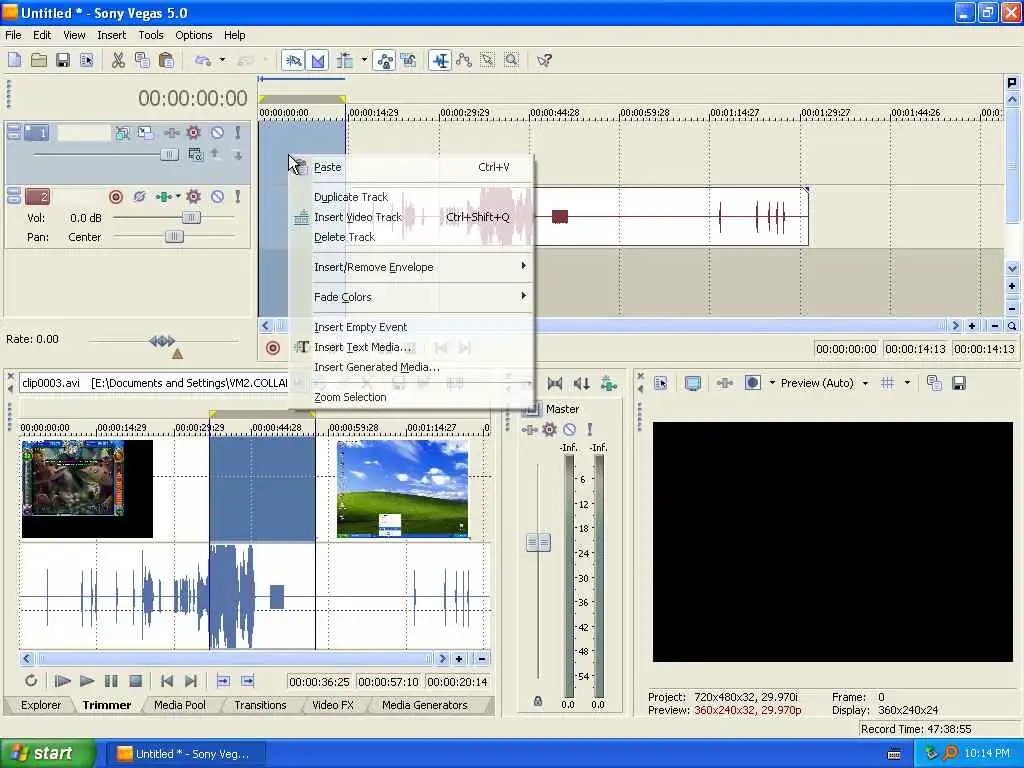The width and height of the screenshot is (1024, 768).
Task: Open Track FX on video track 1
Action: (x=194, y=133)
